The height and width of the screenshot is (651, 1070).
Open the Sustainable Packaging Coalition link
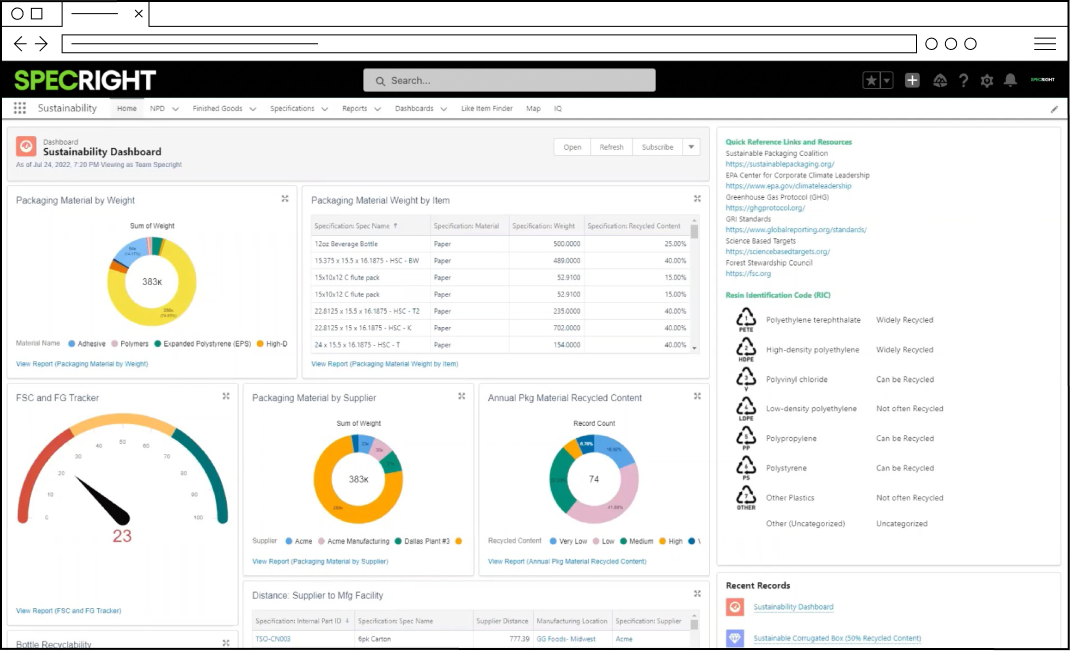pos(779,164)
